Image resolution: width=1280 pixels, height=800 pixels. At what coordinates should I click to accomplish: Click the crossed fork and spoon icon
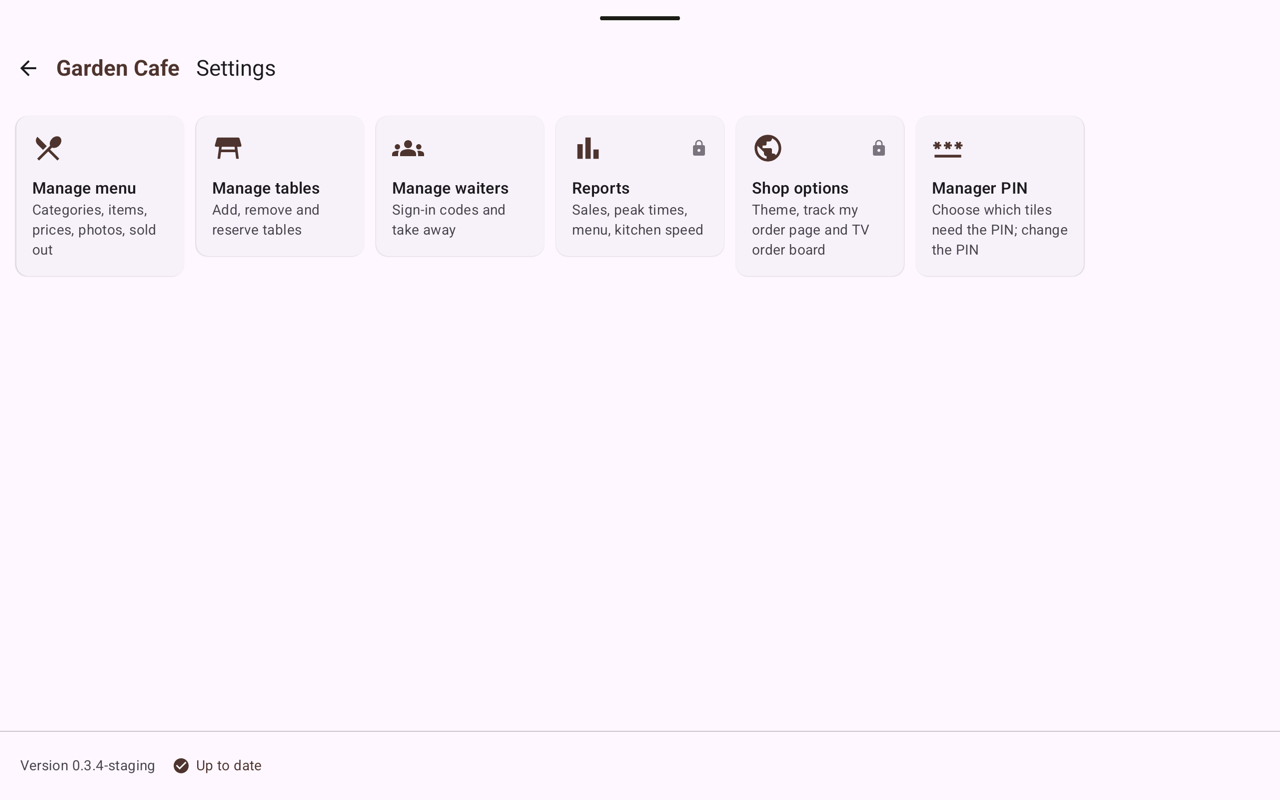(48, 148)
